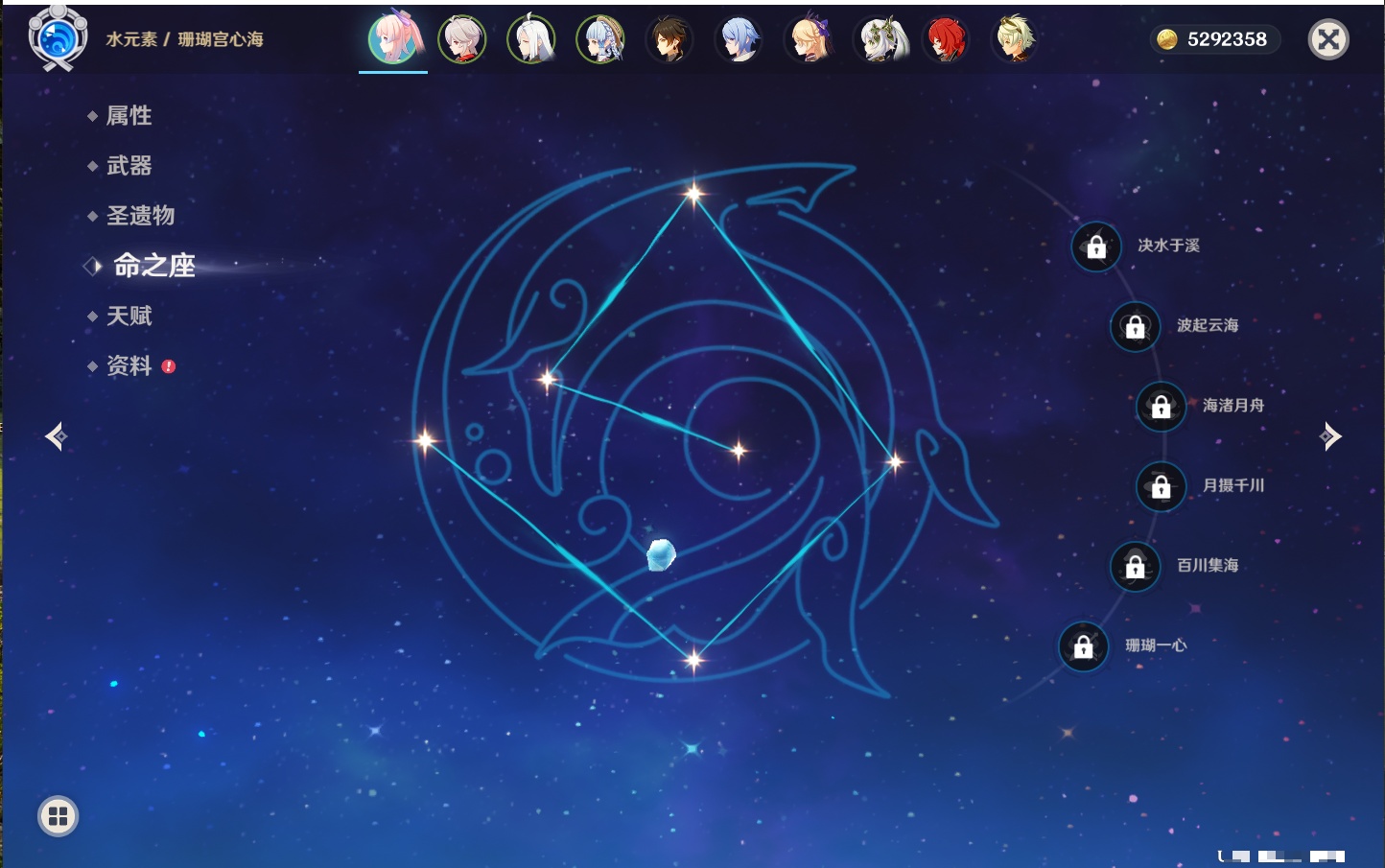Viewport: 1385px width, 868px height.
Task: Open the locked constellation 波起云海
Action: point(1135,327)
